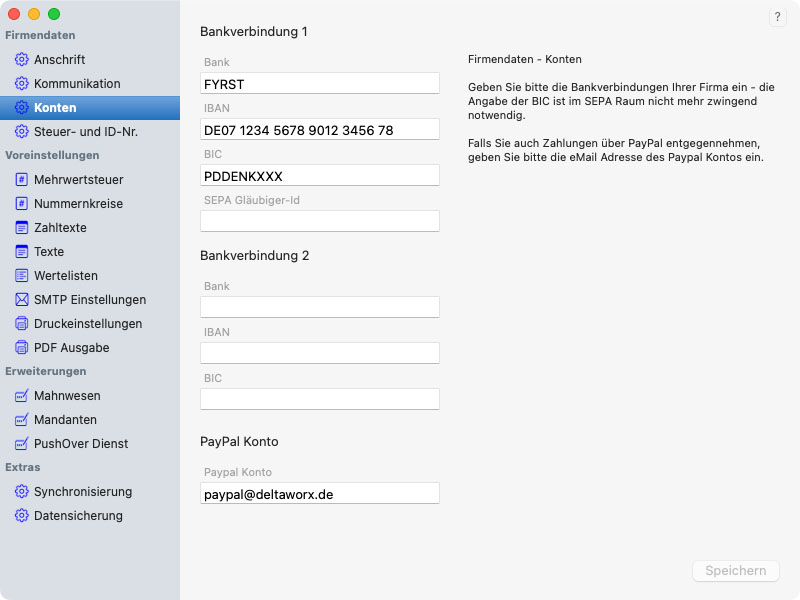Click the IBAN field of Bankverbindung 1
Image resolution: width=800 pixels, height=600 pixels.
[320, 130]
